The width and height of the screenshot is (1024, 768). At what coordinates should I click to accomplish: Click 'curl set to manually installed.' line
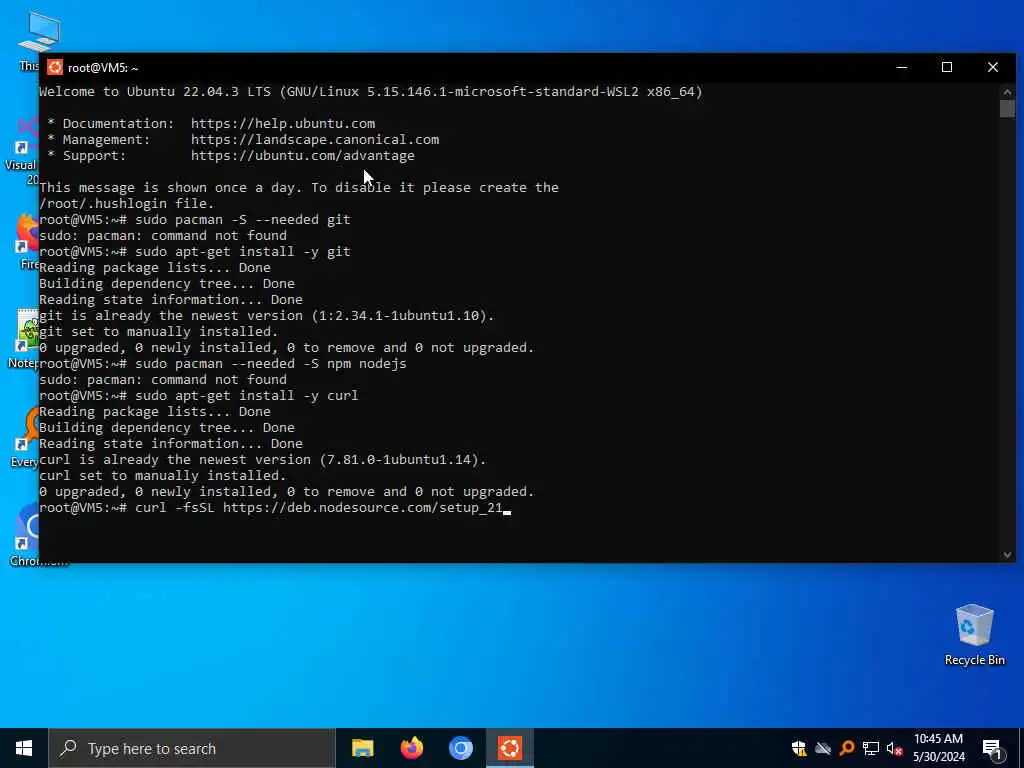pyautogui.click(x=163, y=475)
